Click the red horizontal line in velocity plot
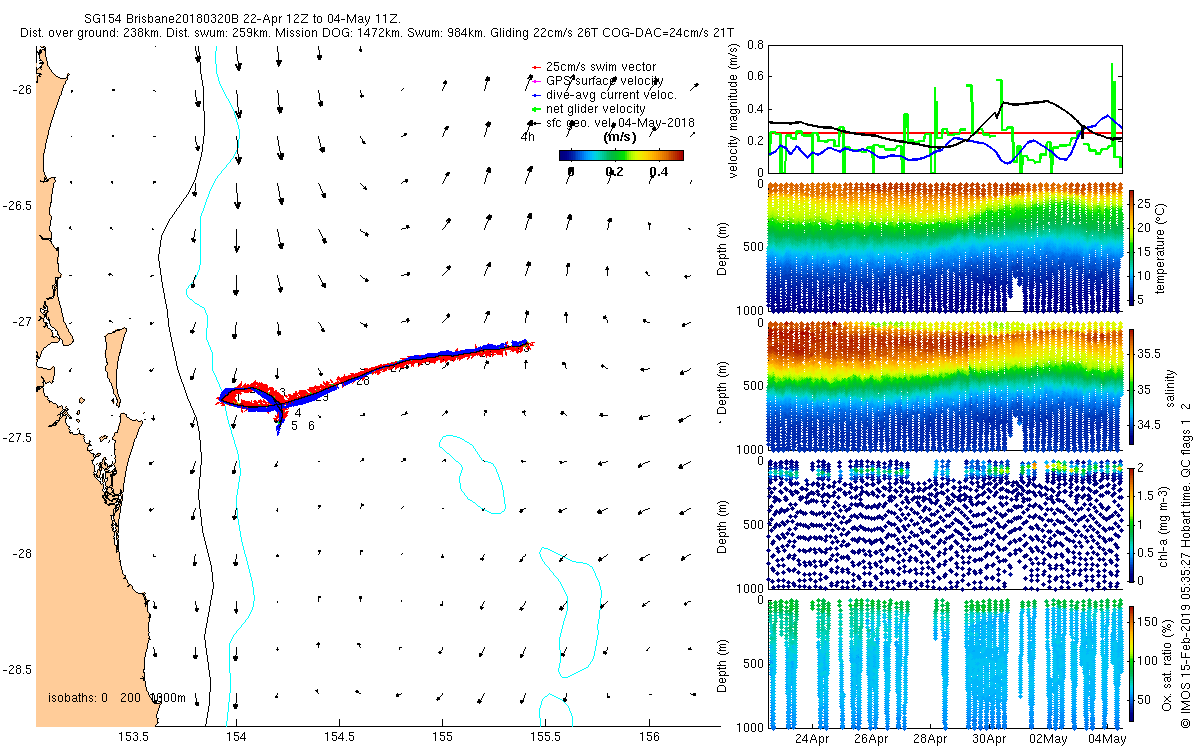 [x=945, y=132]
